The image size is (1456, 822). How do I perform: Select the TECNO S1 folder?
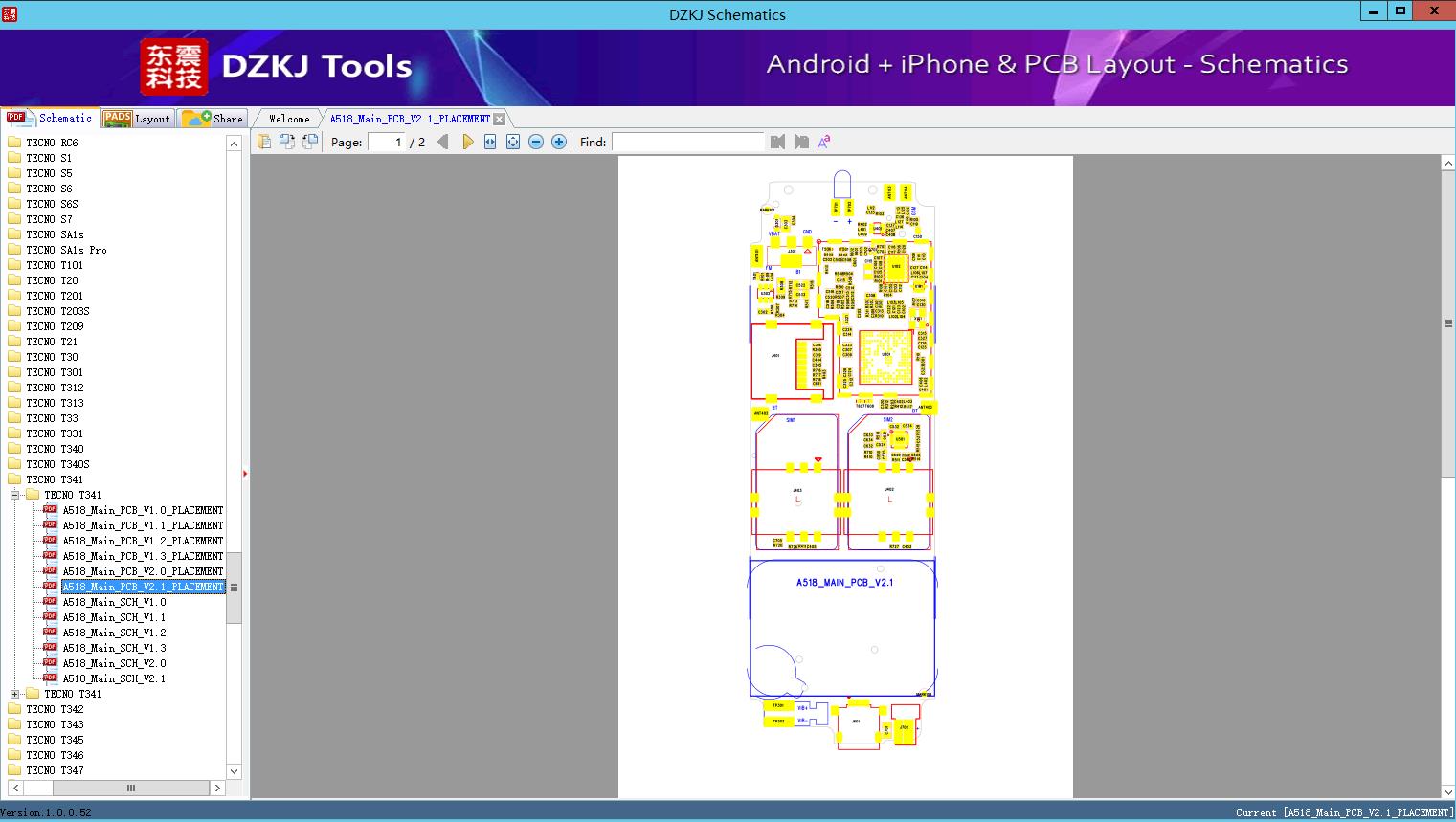pyautogui.click(x=49, y=158)
